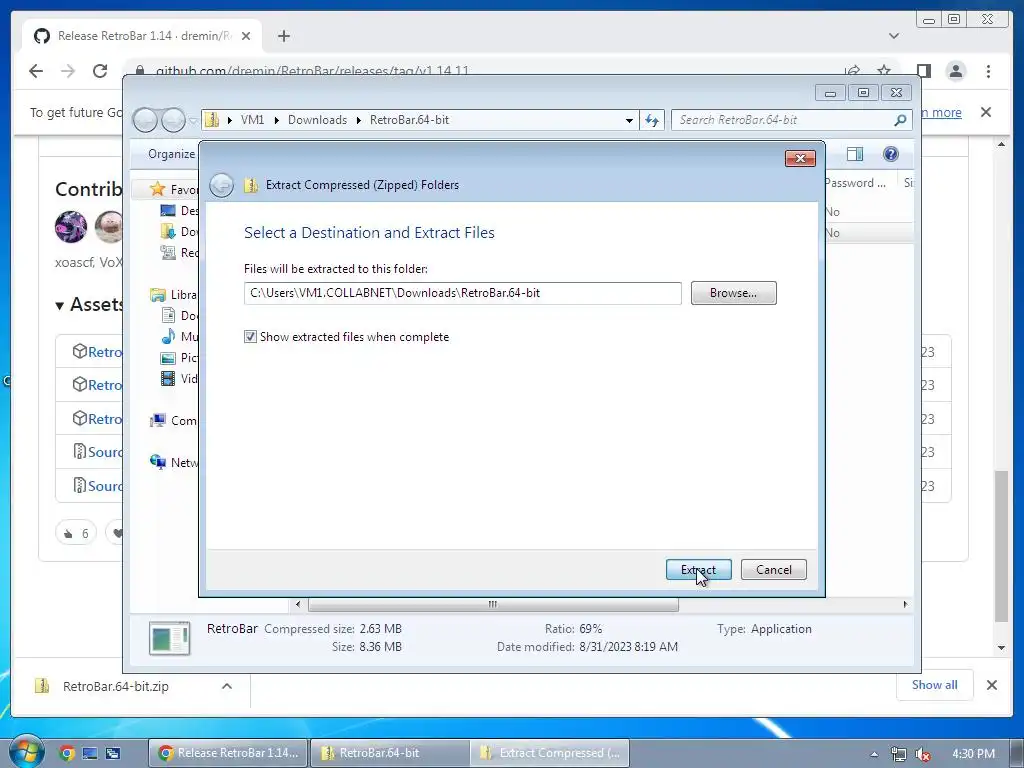Screen dimensions: 1024x768
Task: Select the Downloads folder icon in navigation pane
Action: [168, 231]
